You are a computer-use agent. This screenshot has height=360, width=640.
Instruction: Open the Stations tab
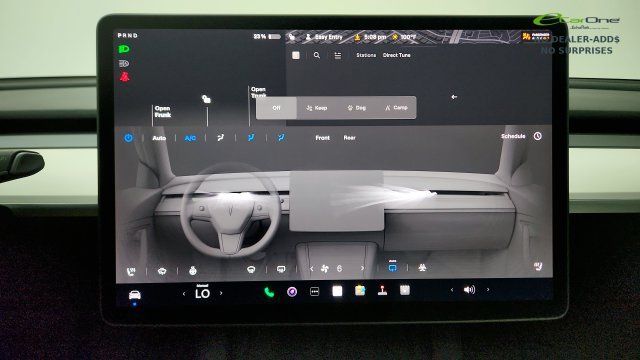point(366,55)
